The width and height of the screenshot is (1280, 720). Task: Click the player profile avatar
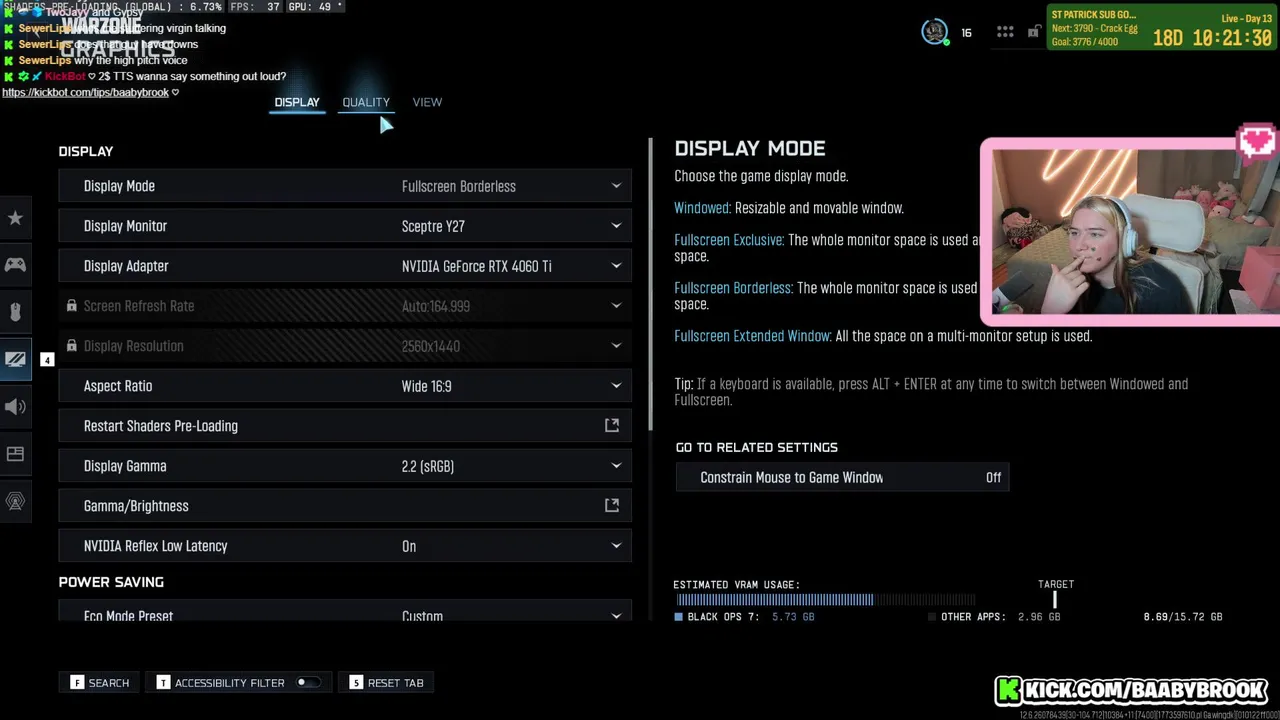(x=934, y=32)
